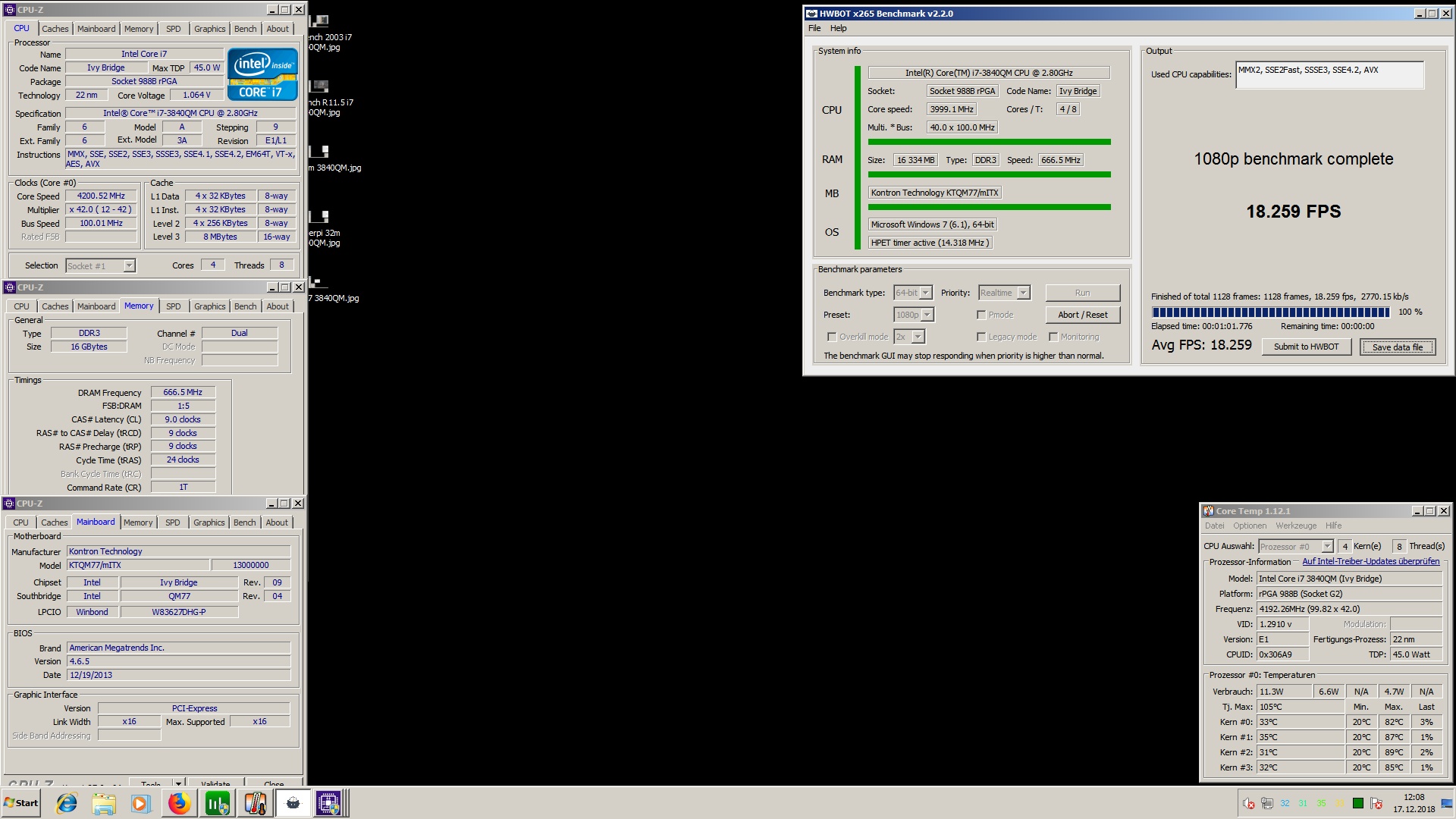
Task: Switch to the green HWBOT benchmark taskbar button
Action: point(217,803)
